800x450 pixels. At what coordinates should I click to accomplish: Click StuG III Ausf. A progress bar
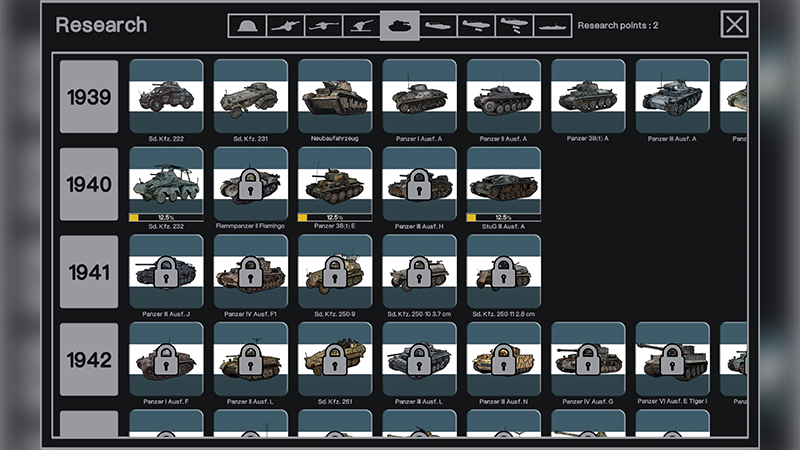coord(504,217)
